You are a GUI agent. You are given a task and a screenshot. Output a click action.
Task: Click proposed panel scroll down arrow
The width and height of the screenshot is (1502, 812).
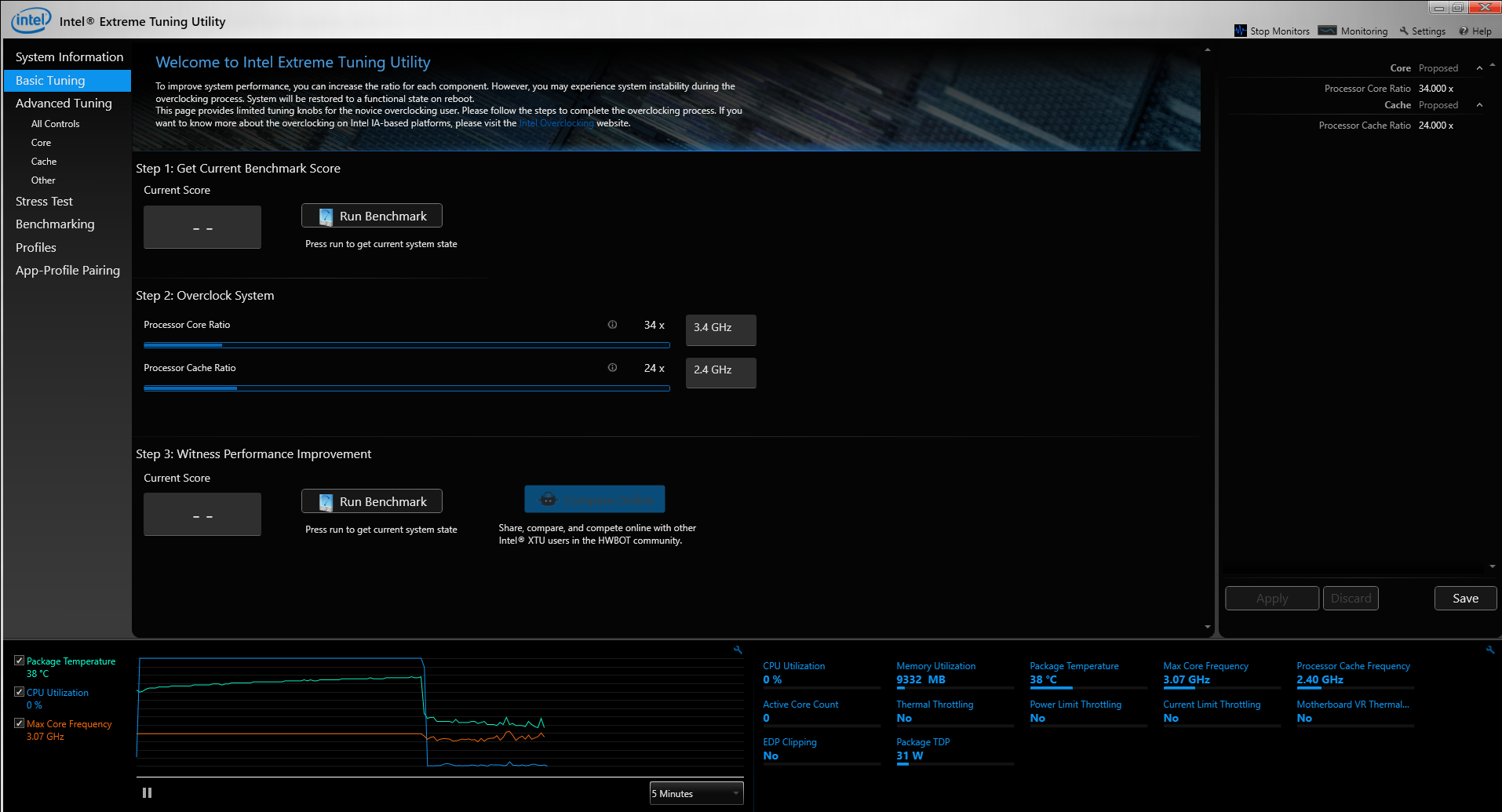[1492, 566]
